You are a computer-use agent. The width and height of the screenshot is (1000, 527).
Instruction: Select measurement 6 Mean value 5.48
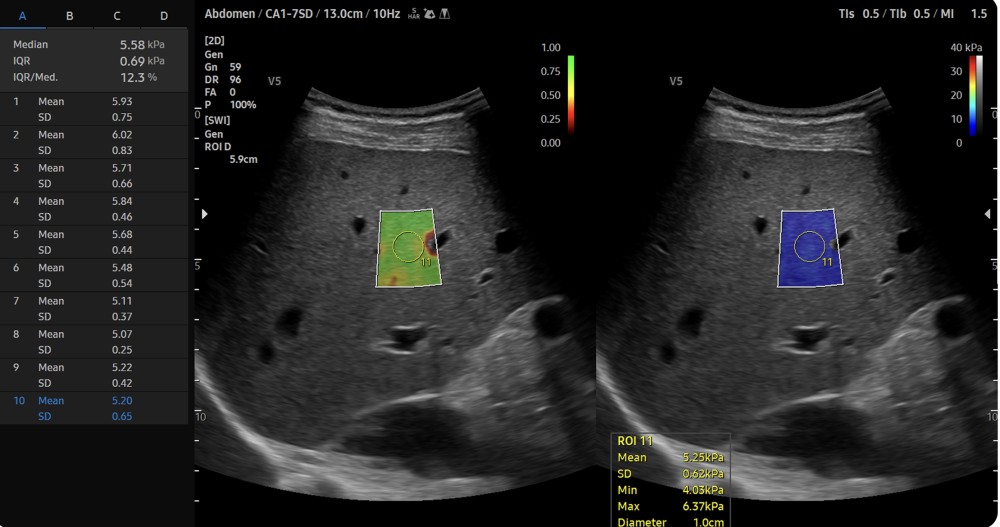tap(122, 268)
